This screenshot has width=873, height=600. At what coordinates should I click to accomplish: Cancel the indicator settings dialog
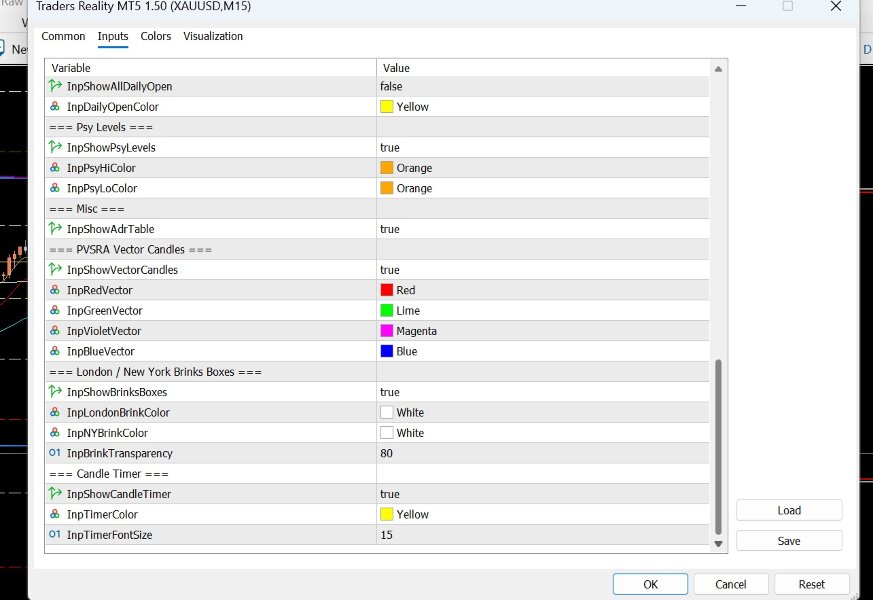tap(730, 584)
